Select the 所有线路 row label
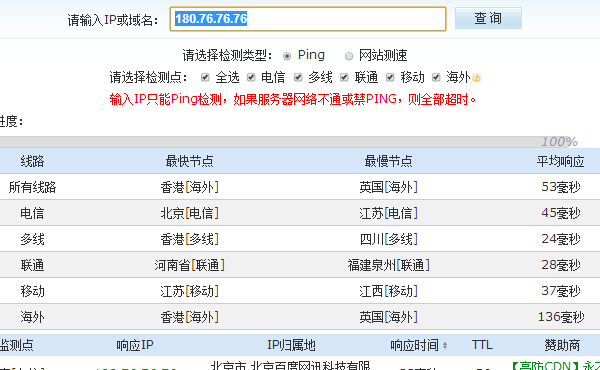The height and width of the screenshot is (370, 600). [33, 187]
